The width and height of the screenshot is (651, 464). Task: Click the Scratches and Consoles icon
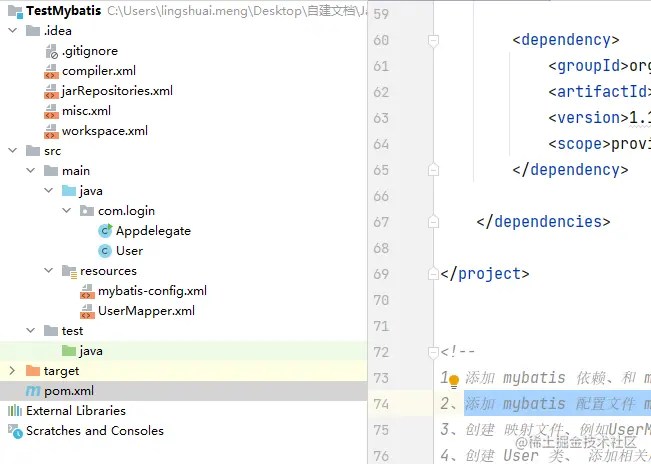[15, 431]
